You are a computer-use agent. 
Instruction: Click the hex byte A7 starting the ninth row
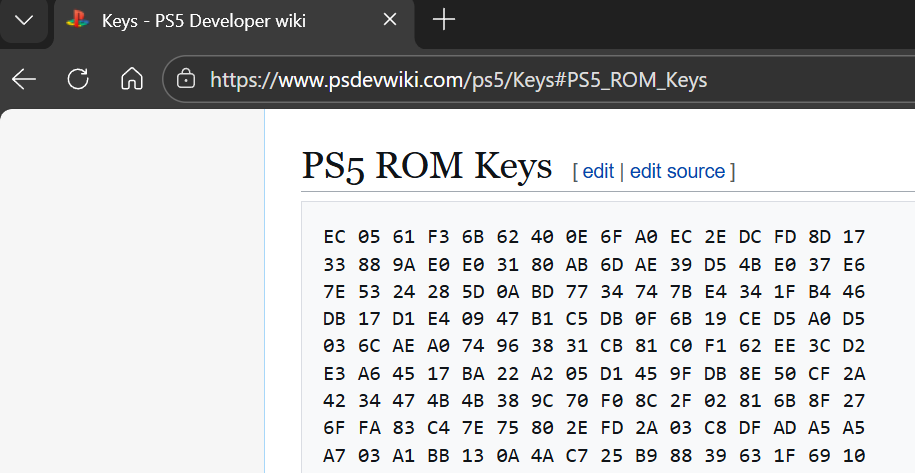point(334,456)
